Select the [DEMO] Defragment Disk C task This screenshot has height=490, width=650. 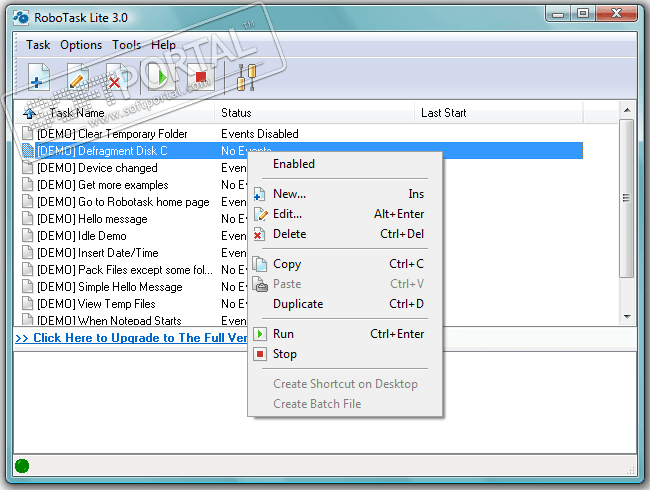pyautogui.click(x=102, y=151)
